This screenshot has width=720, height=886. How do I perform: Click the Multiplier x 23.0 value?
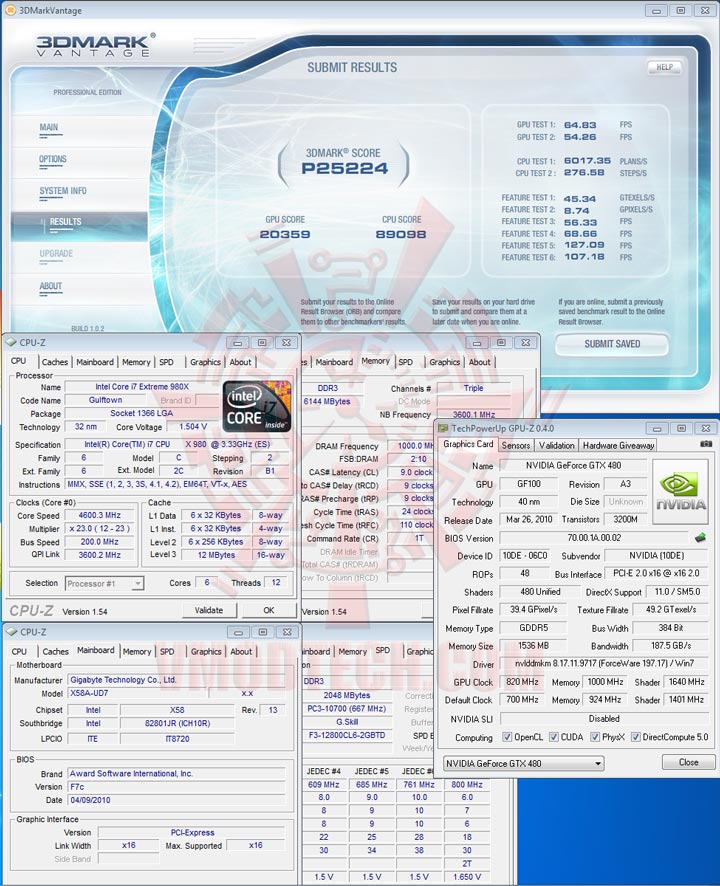99,528
